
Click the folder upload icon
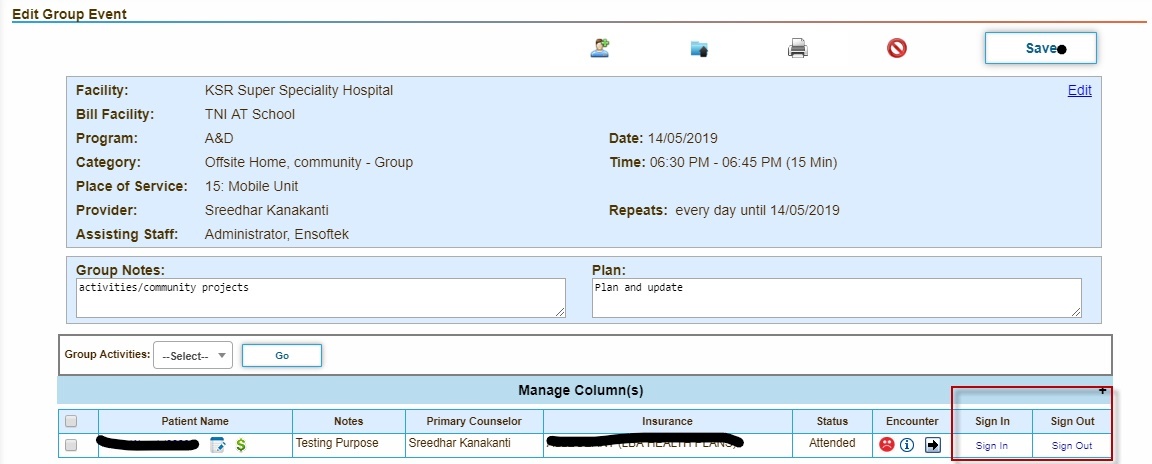pyautogui.click(x=699, y=48)
